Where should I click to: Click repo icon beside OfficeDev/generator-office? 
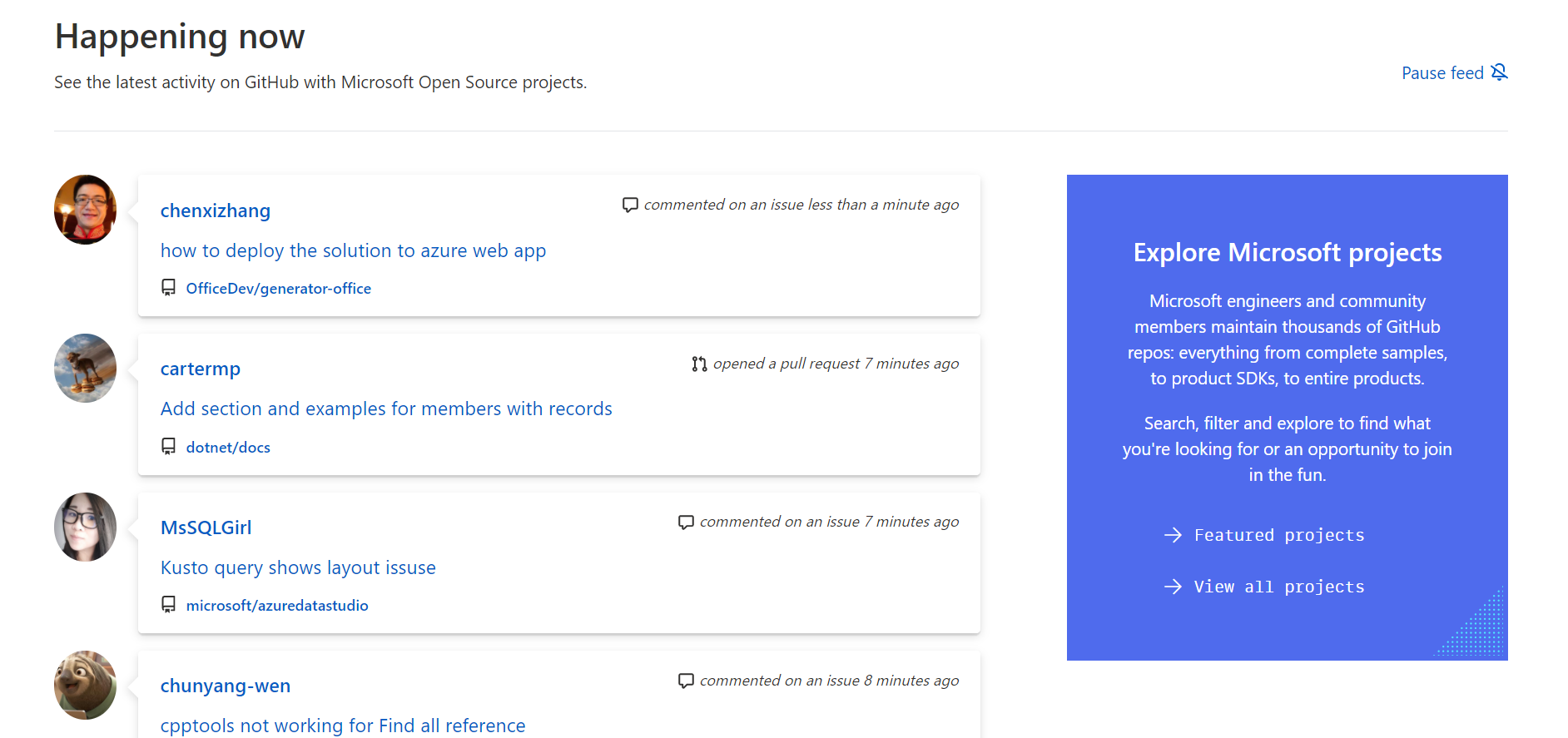tap(168, 288)
